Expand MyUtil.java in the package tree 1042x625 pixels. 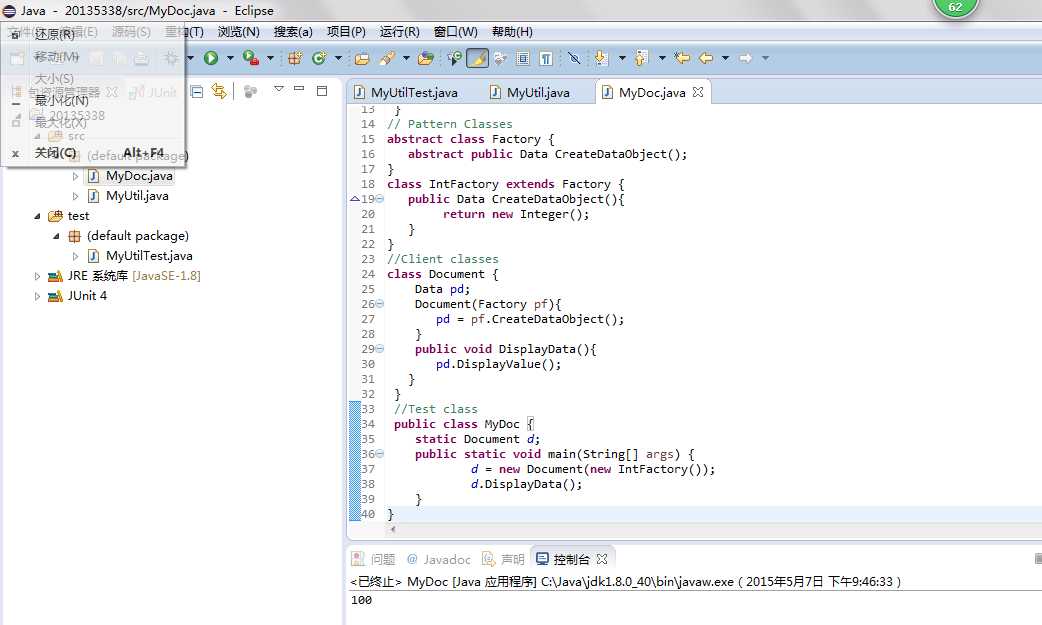coord(75,196)
